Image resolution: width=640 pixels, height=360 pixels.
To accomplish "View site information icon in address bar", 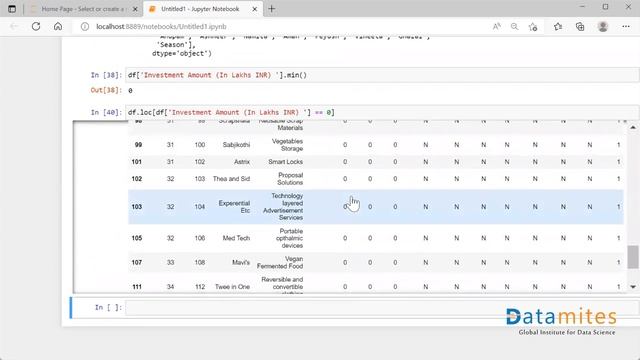I will 84,27.
